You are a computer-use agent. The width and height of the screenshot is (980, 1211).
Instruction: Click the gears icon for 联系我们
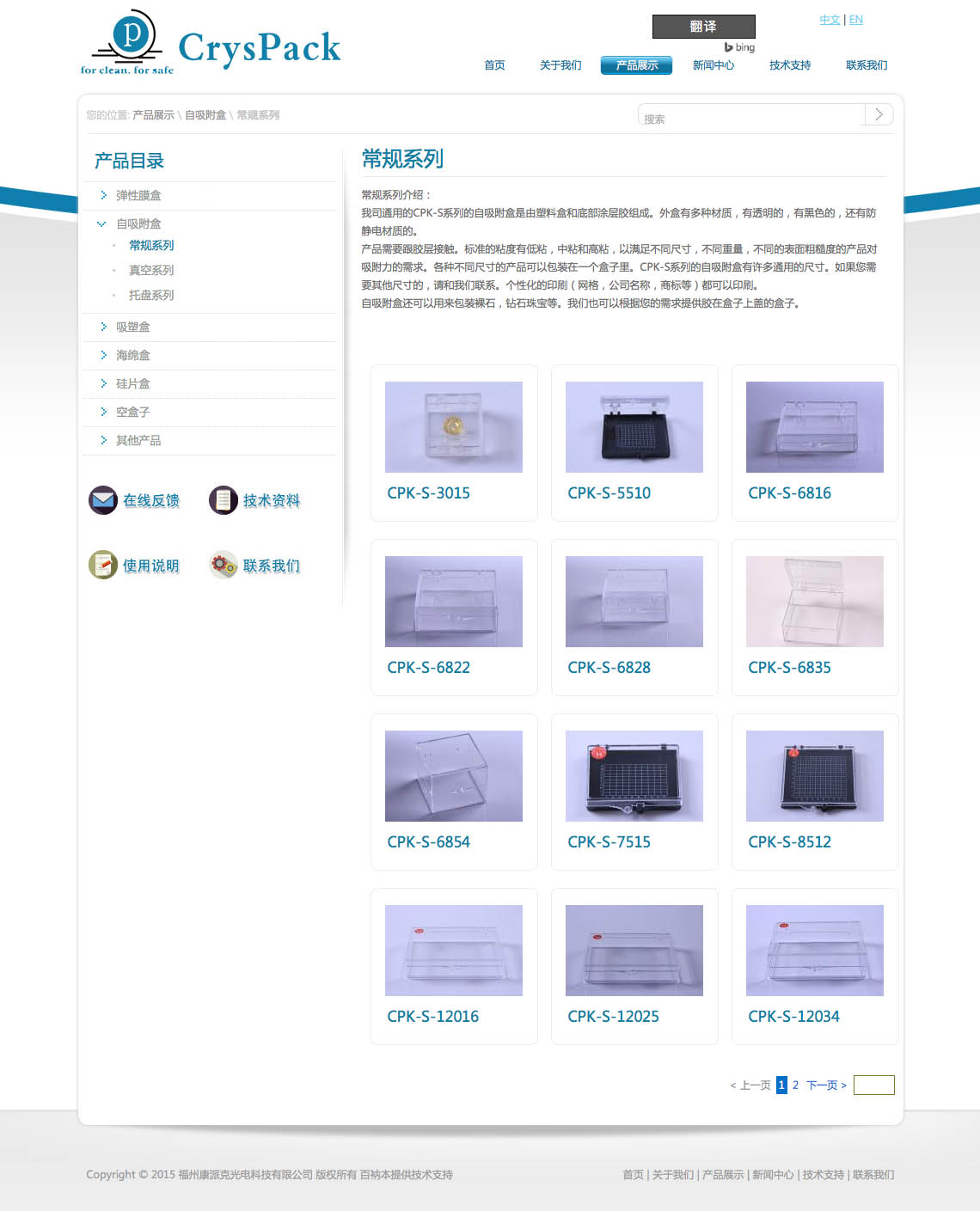224,565
